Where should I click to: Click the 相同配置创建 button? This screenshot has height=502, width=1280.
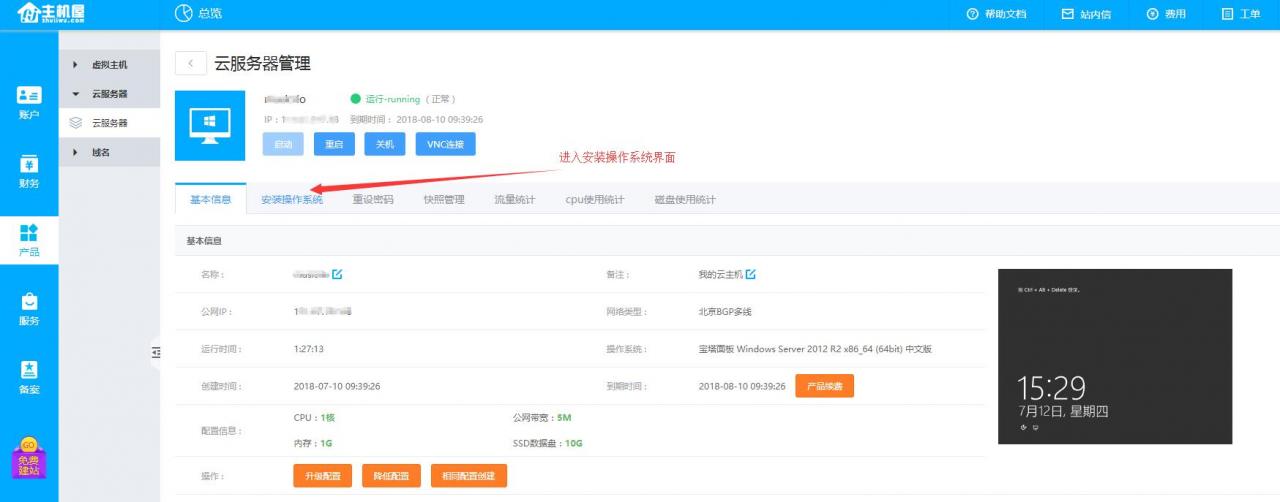pos(469,476)
